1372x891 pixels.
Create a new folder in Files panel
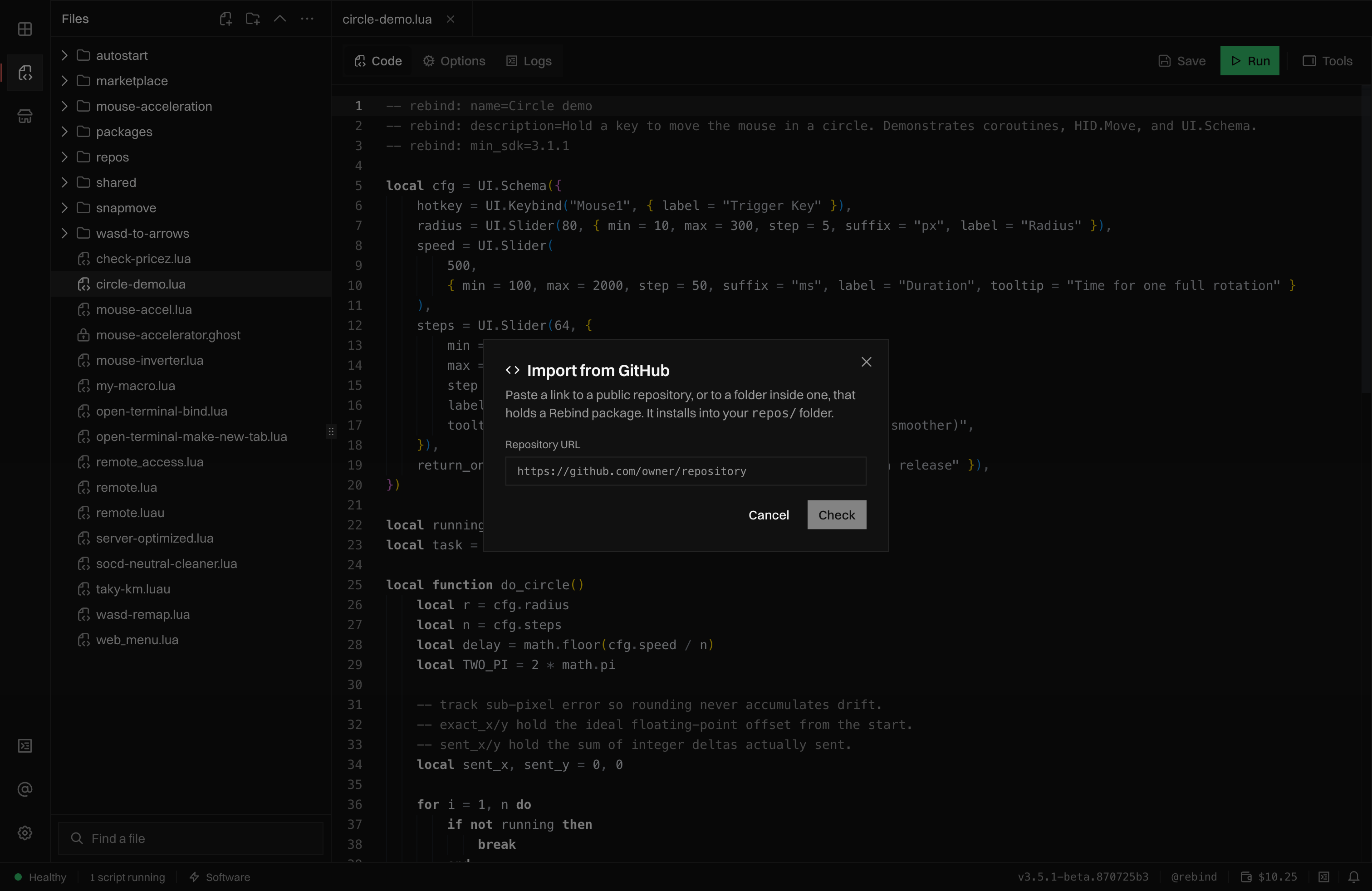(x=253, y=19)
